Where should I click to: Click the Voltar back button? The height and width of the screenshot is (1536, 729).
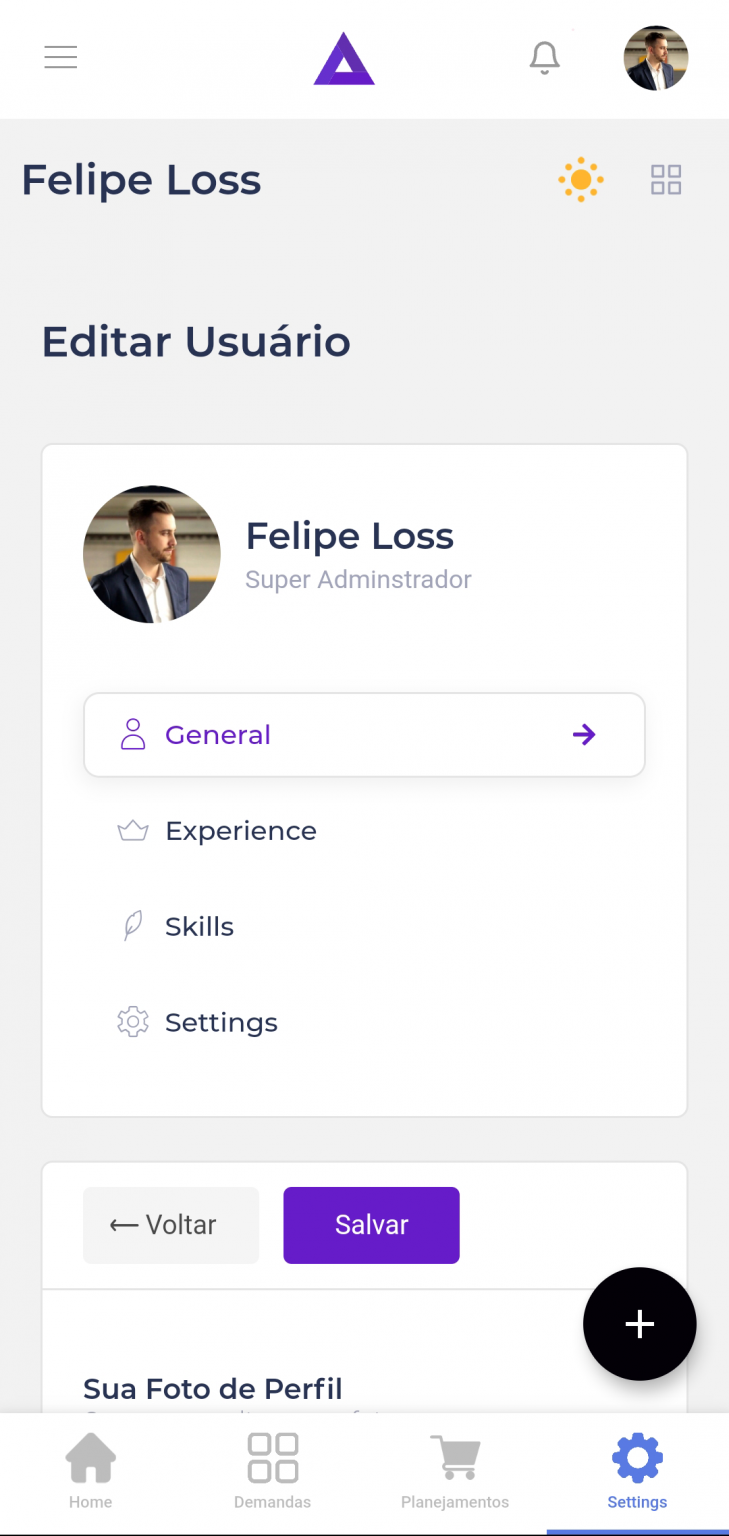coord(171,1225)
